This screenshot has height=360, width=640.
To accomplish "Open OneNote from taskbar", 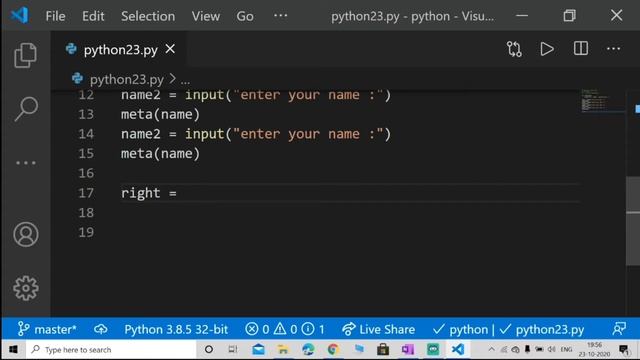I will coord(408,349).
